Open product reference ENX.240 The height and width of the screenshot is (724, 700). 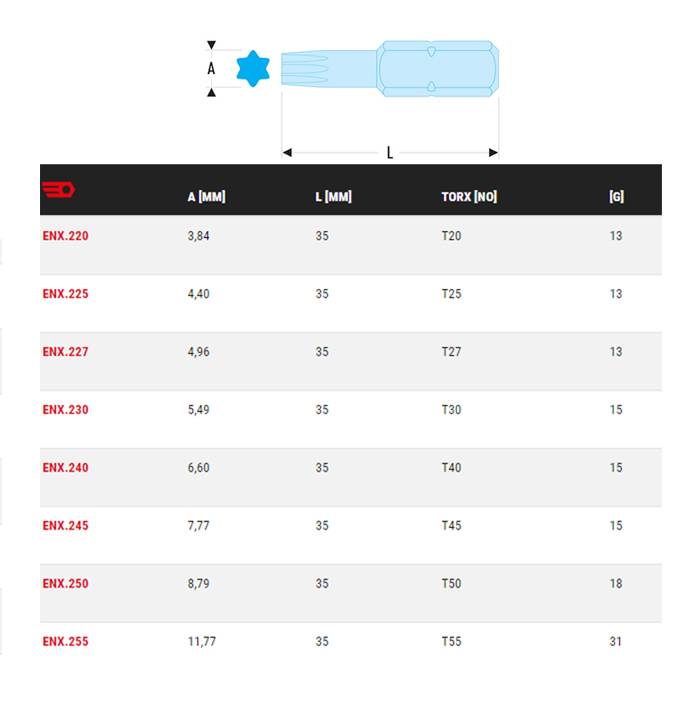[66, 468]
